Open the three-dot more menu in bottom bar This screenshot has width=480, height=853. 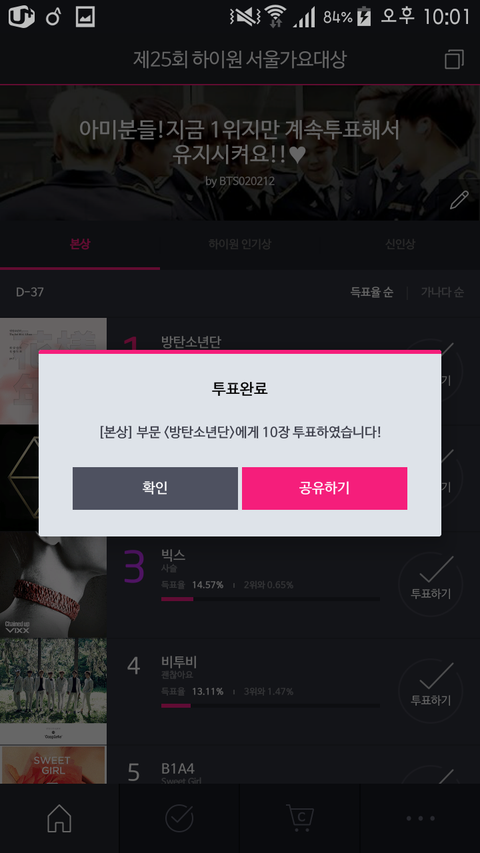[x=420, y=818]
